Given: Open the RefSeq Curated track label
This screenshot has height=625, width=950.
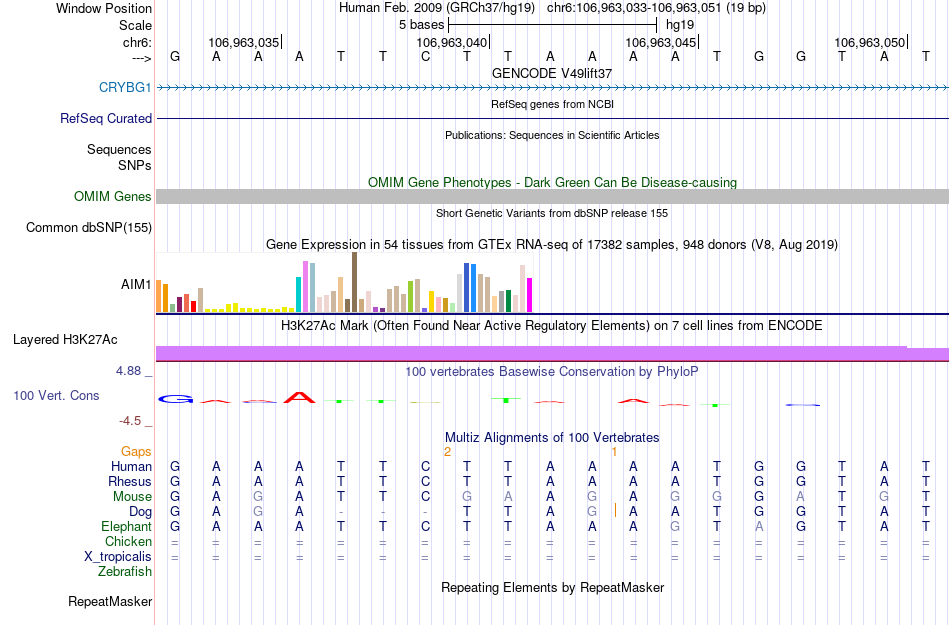Looking at the screenshot, I should 105,118.
